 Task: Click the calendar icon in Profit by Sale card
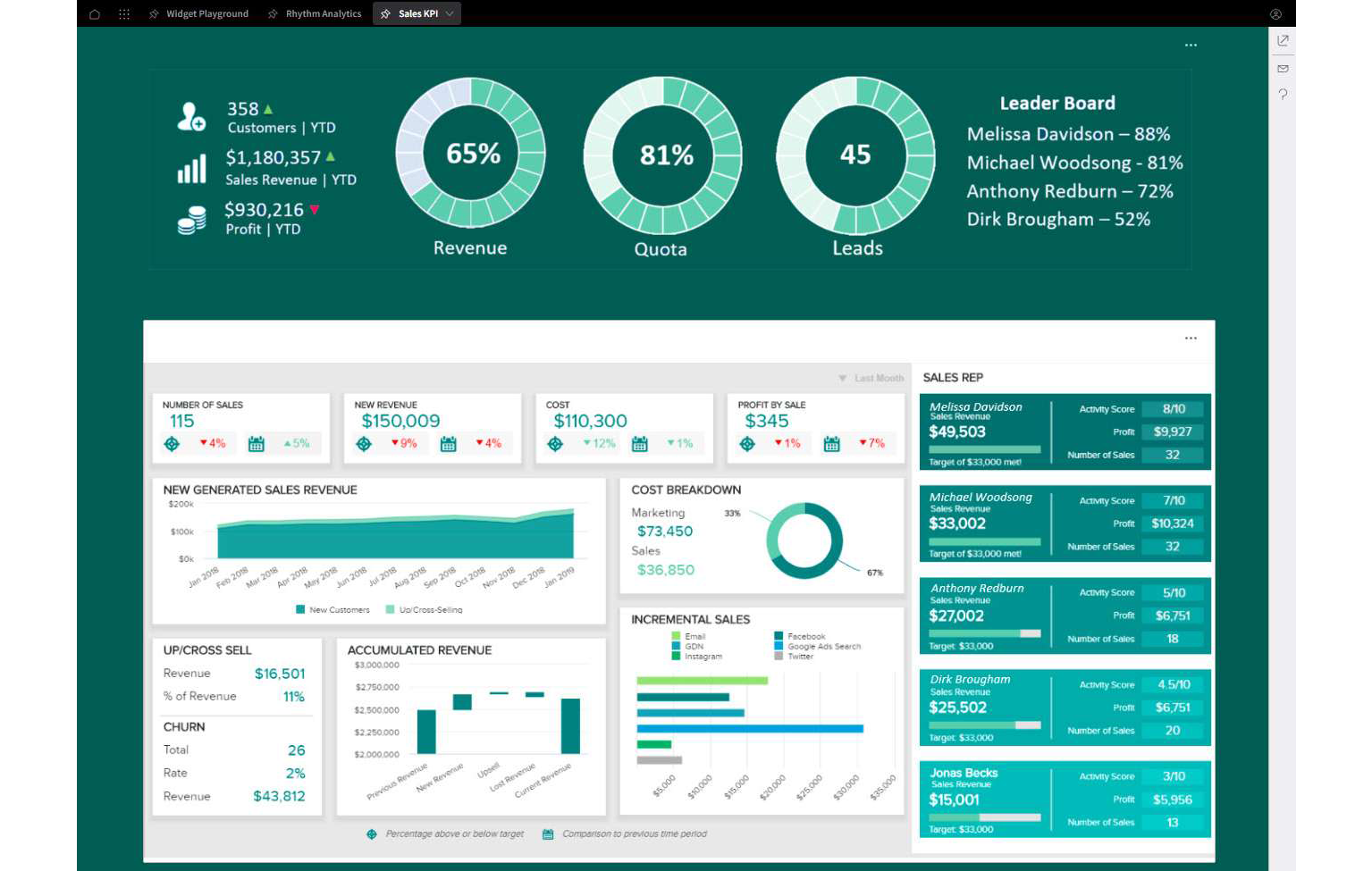[831, 444]
